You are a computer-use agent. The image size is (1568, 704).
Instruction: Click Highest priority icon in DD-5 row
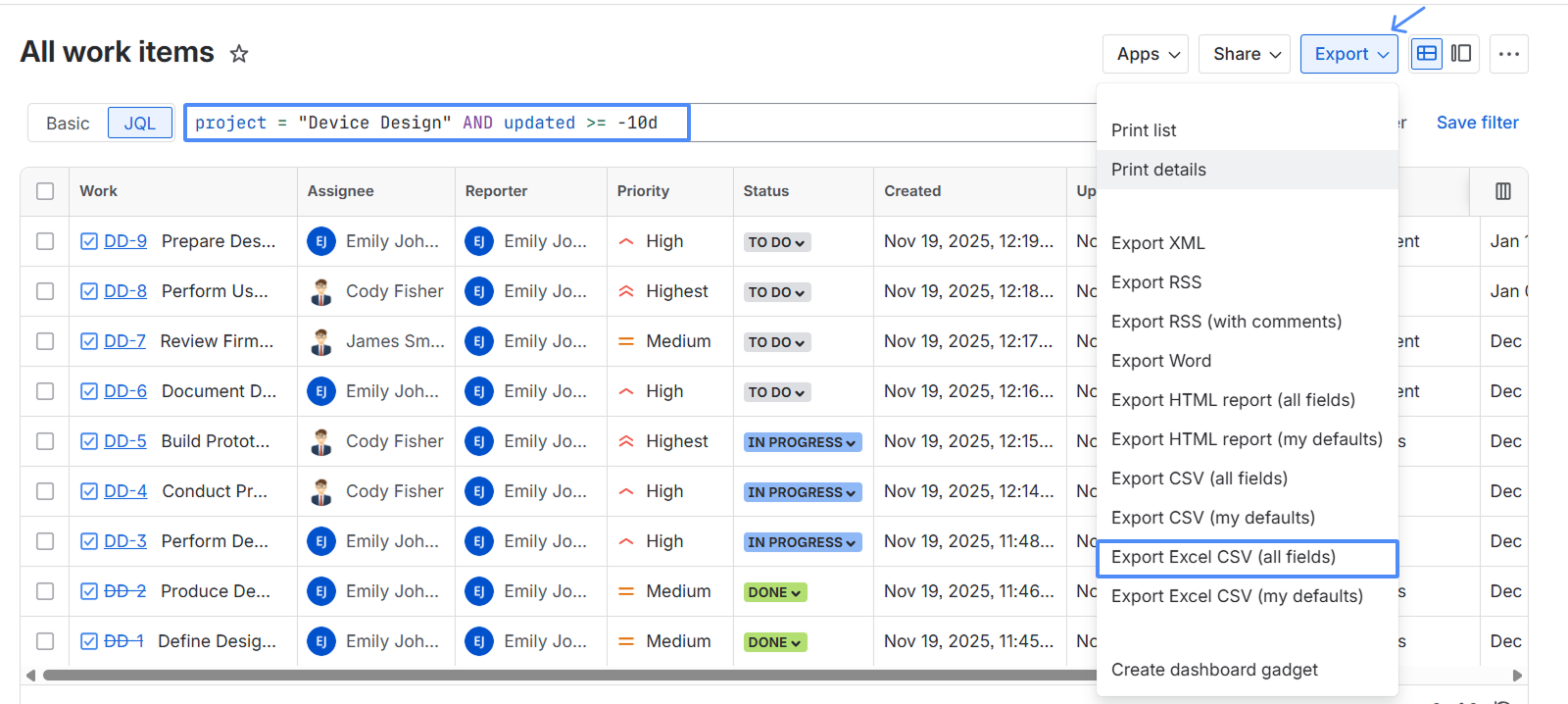point(626,441)
